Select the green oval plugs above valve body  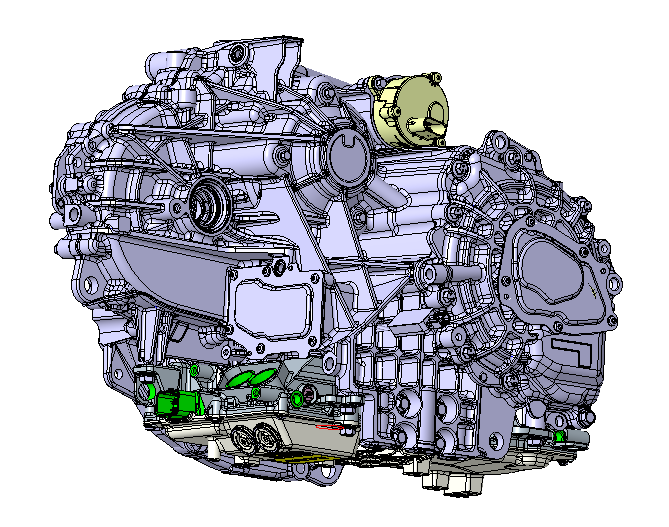pyautogui.click(x=250, y=379)
